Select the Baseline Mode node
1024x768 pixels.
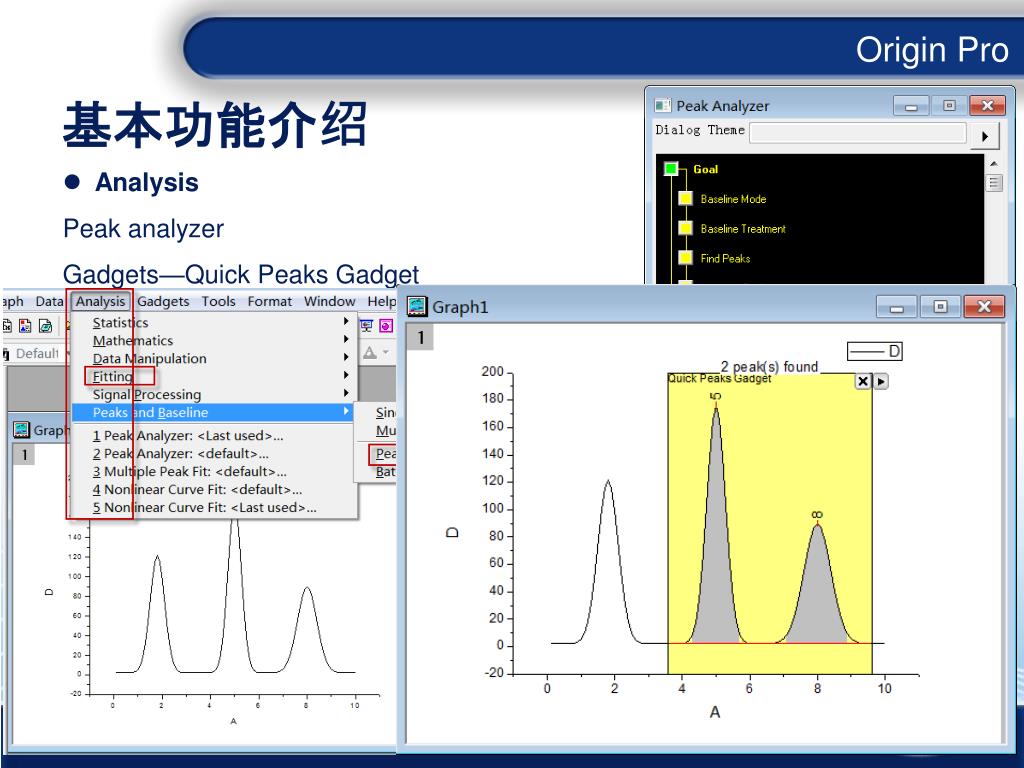(685, 199)
